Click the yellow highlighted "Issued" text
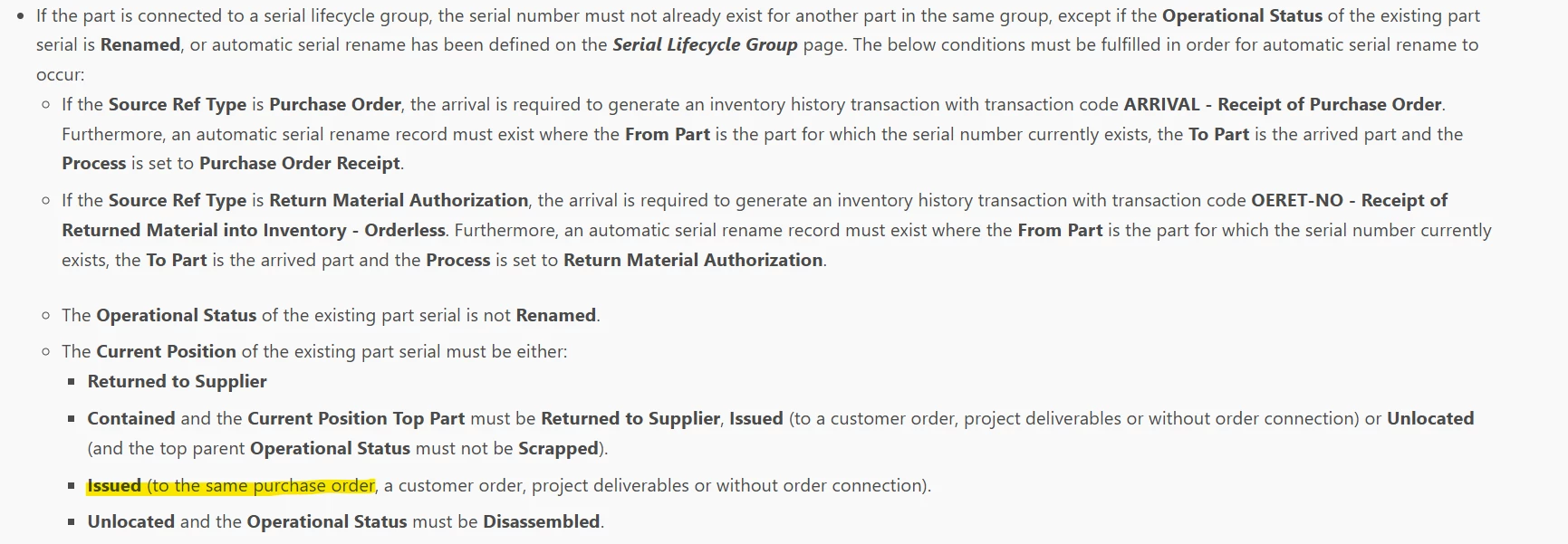Screen dimensions: 1568x544 tap(114, 486)
